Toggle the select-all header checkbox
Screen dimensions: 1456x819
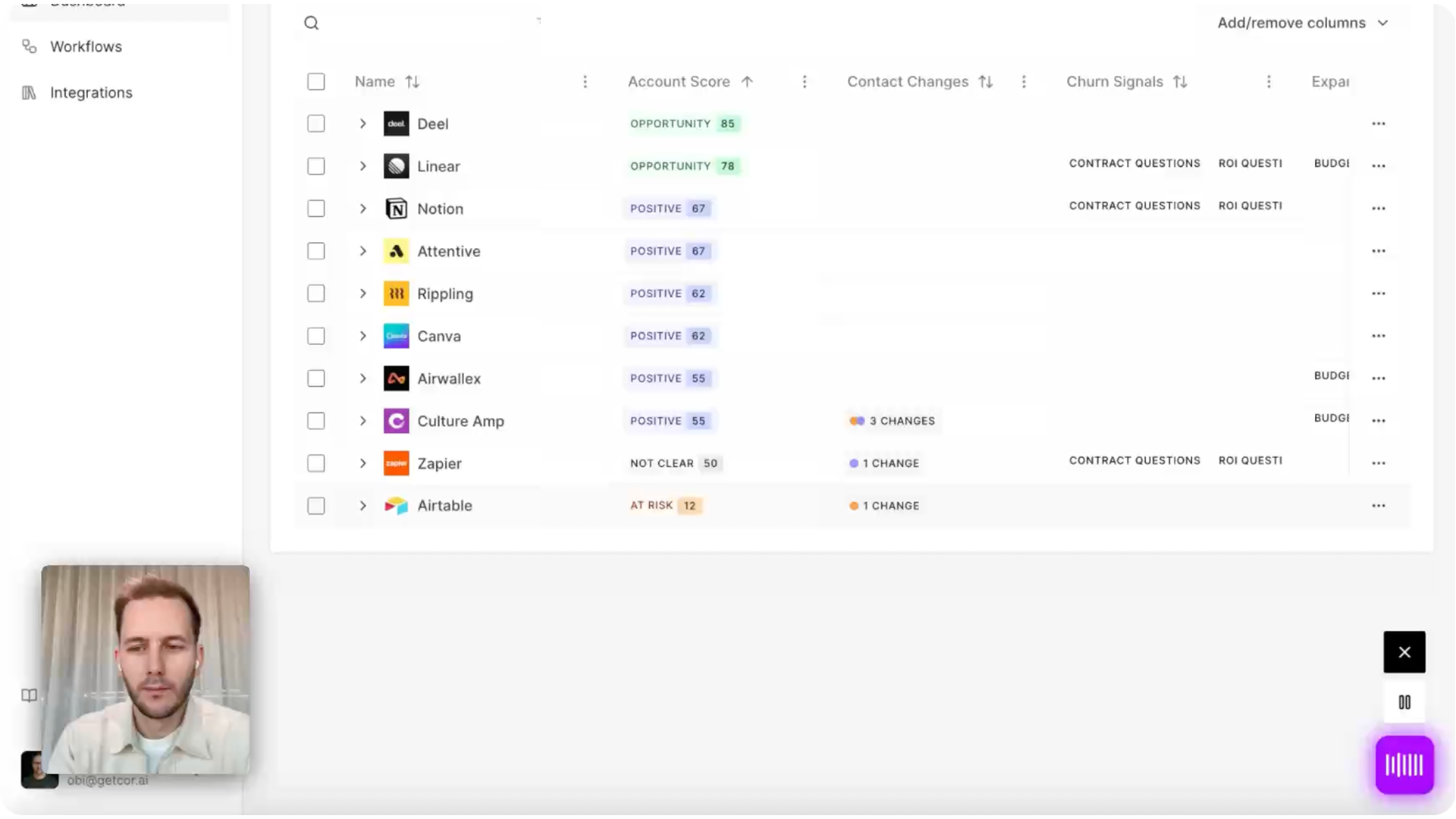point(315,81)
